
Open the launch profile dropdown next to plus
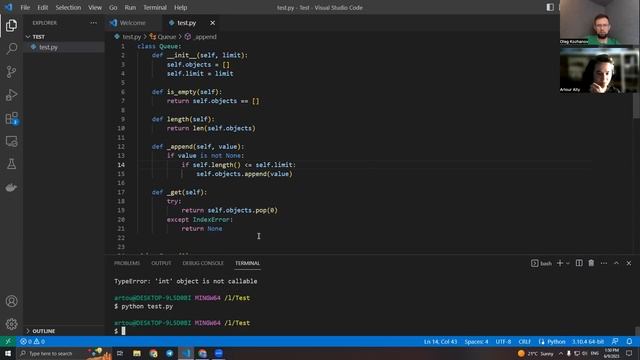point(568,264)
